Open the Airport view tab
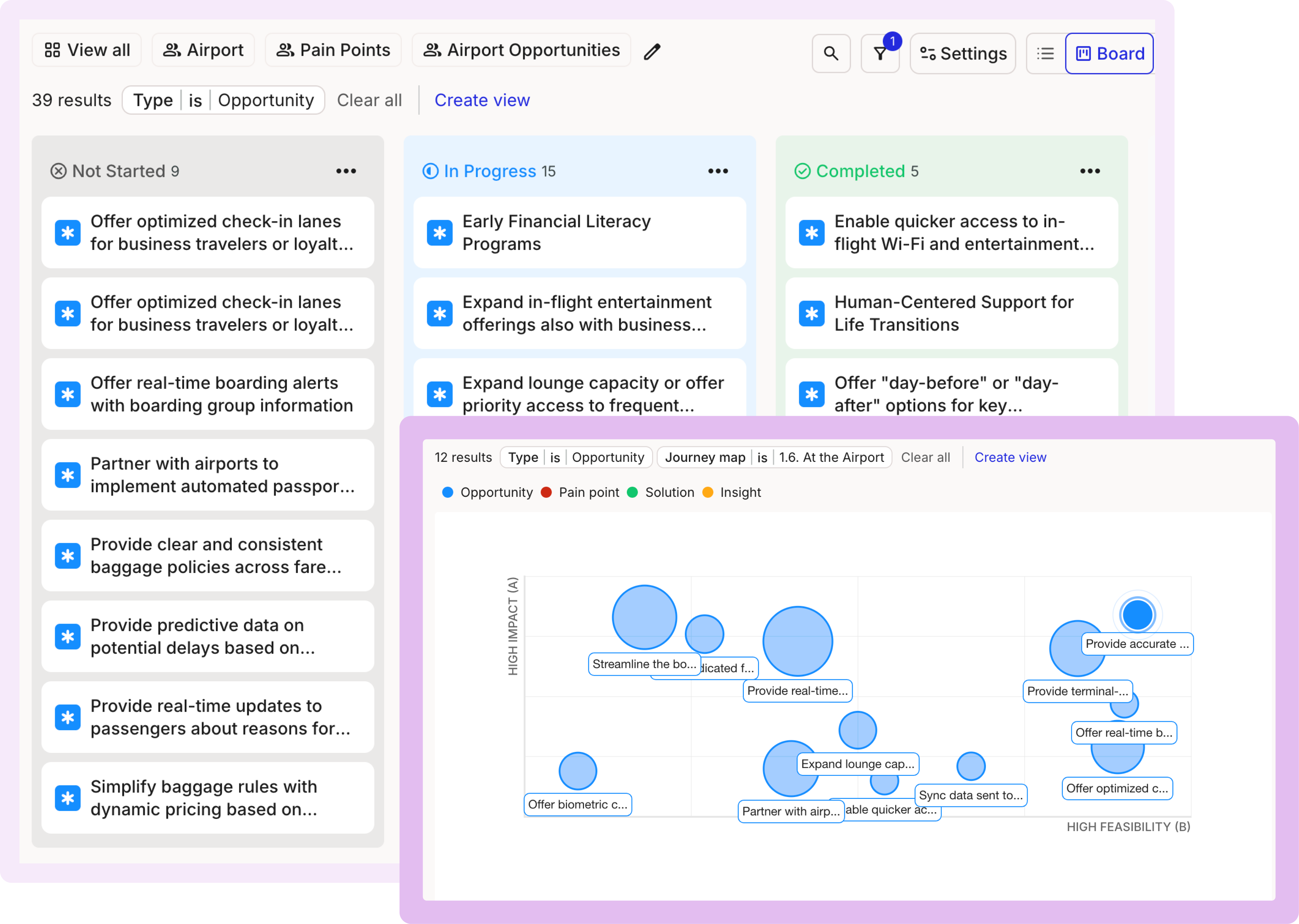Viewport: 1299px width, 924px height. click(203, 50)
